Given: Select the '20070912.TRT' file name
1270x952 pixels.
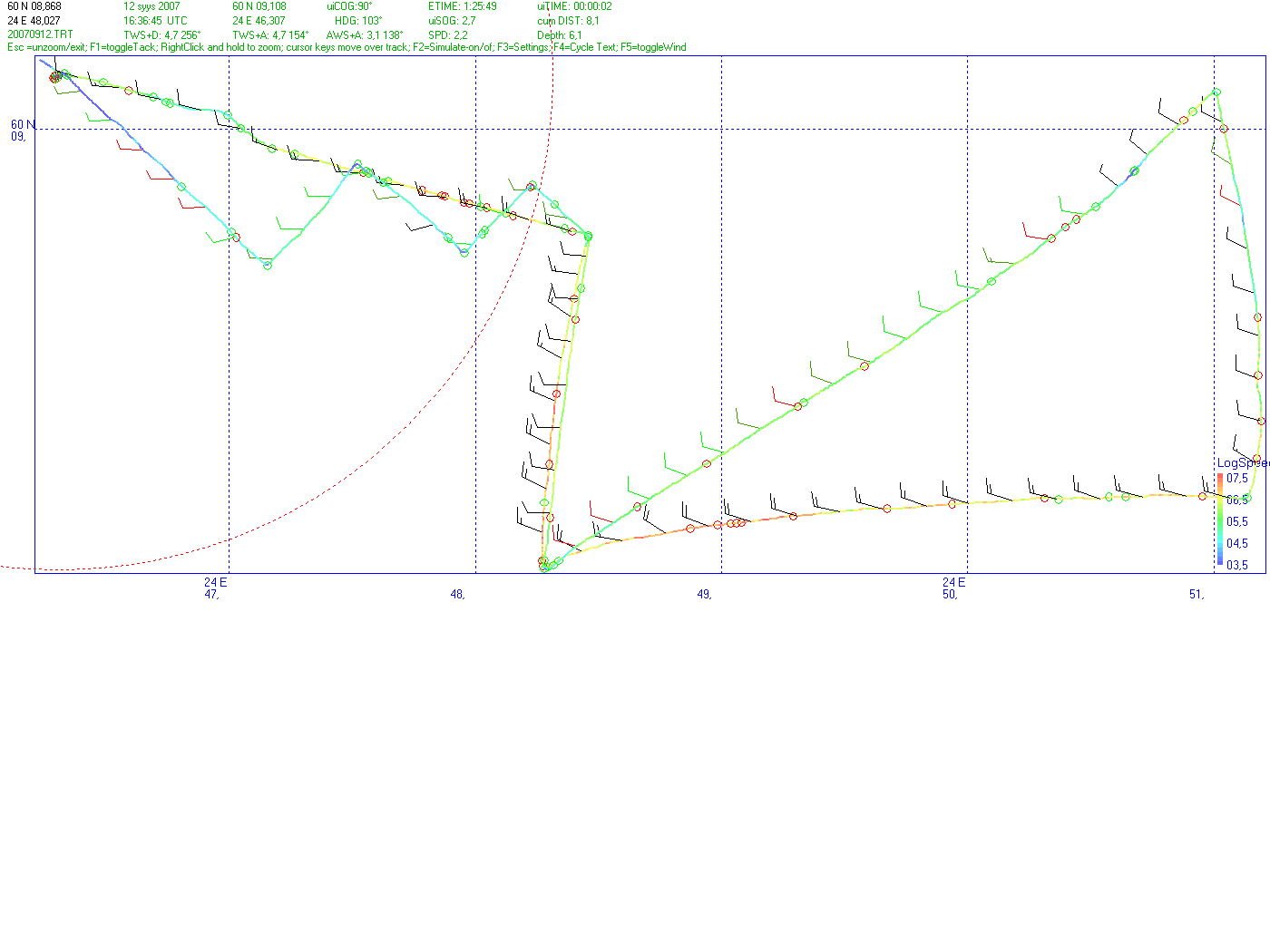Looking at the screenshot, I should click(40, 34).
